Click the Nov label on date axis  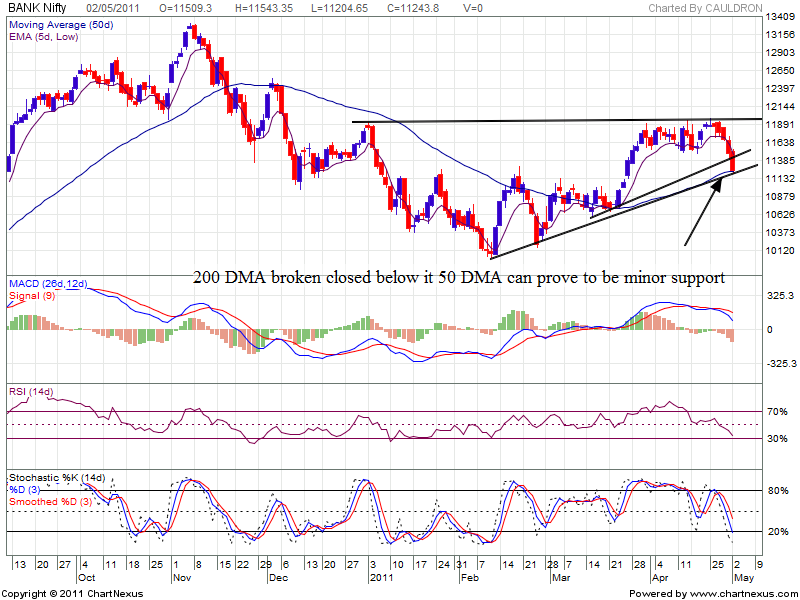182,578
